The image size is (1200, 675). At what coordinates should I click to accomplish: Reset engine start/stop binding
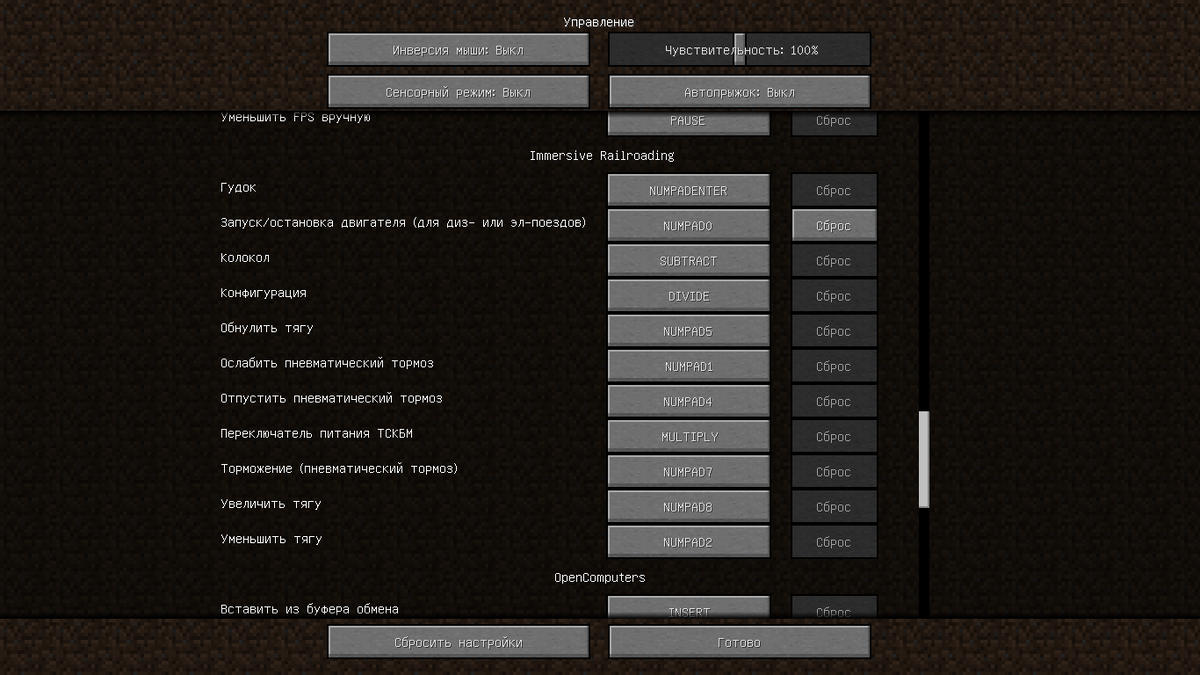pos(834,225)
